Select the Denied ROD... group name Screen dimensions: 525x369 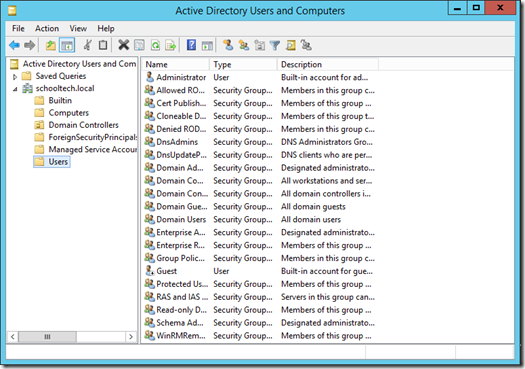181,129
